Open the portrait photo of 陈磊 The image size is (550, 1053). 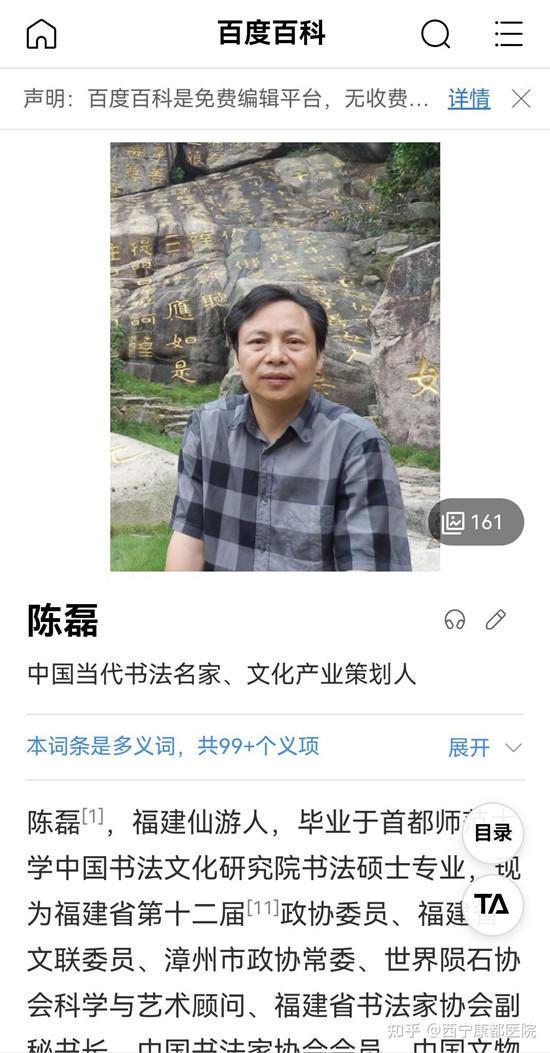coord(275,357)
